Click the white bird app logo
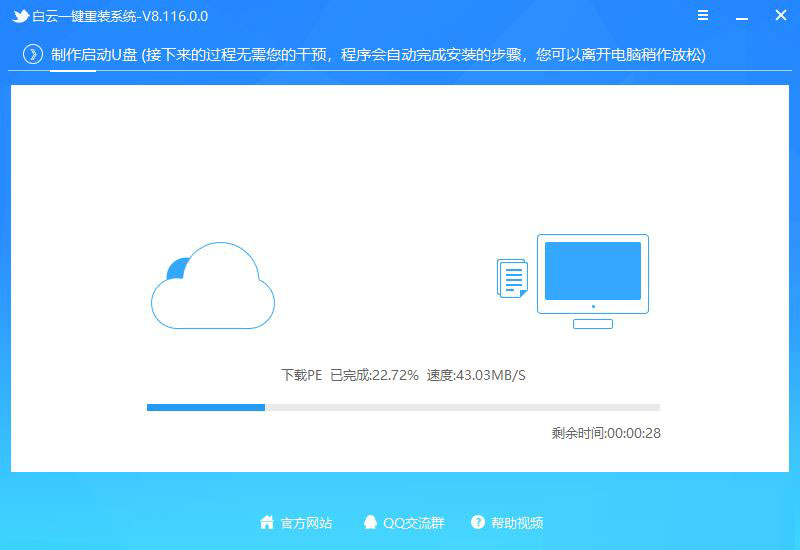 click(x=20, y=16)
